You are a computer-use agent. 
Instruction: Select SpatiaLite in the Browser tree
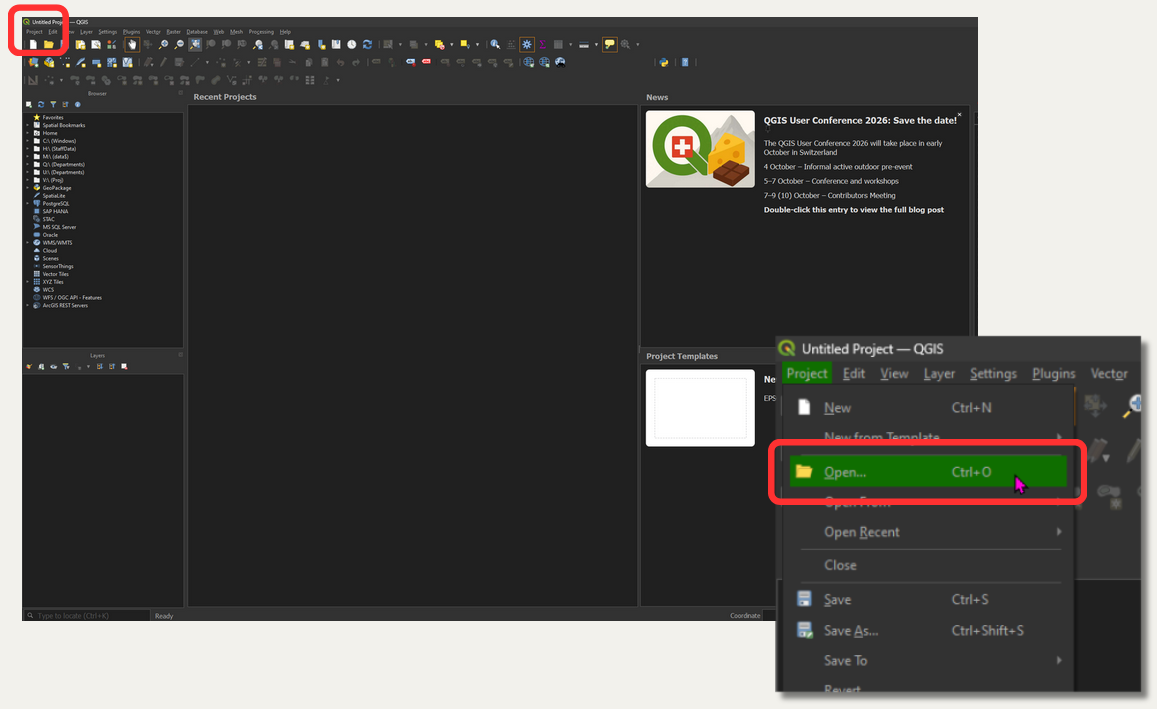click(x=53, y=196)
